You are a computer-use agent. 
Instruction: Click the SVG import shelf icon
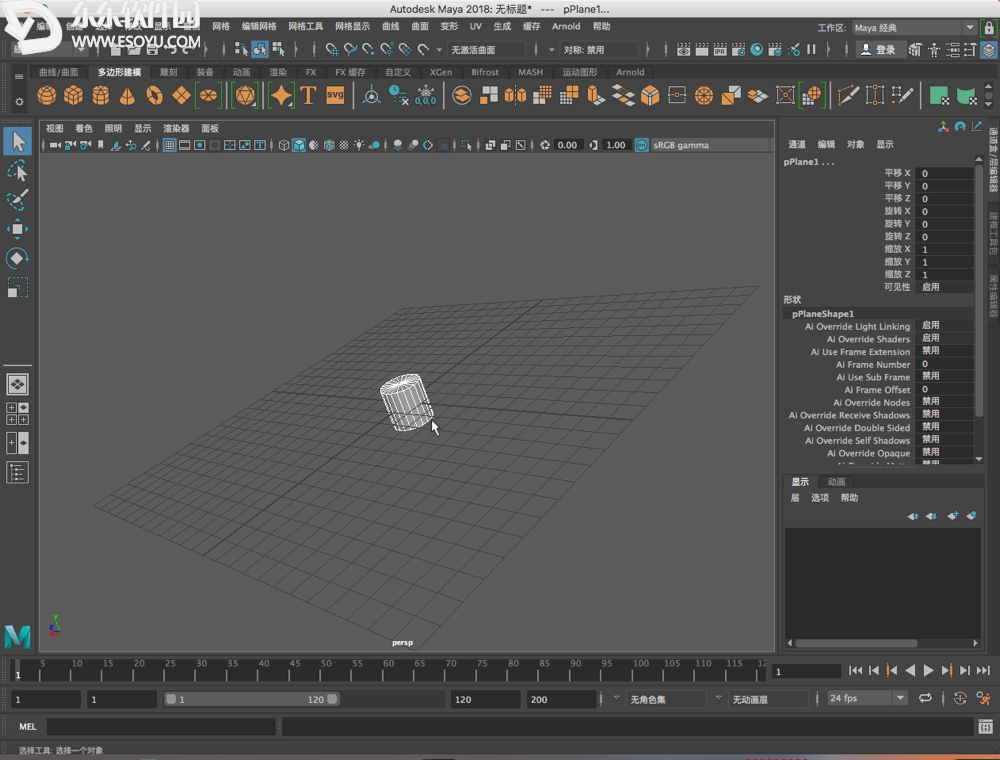pos(335,96)
